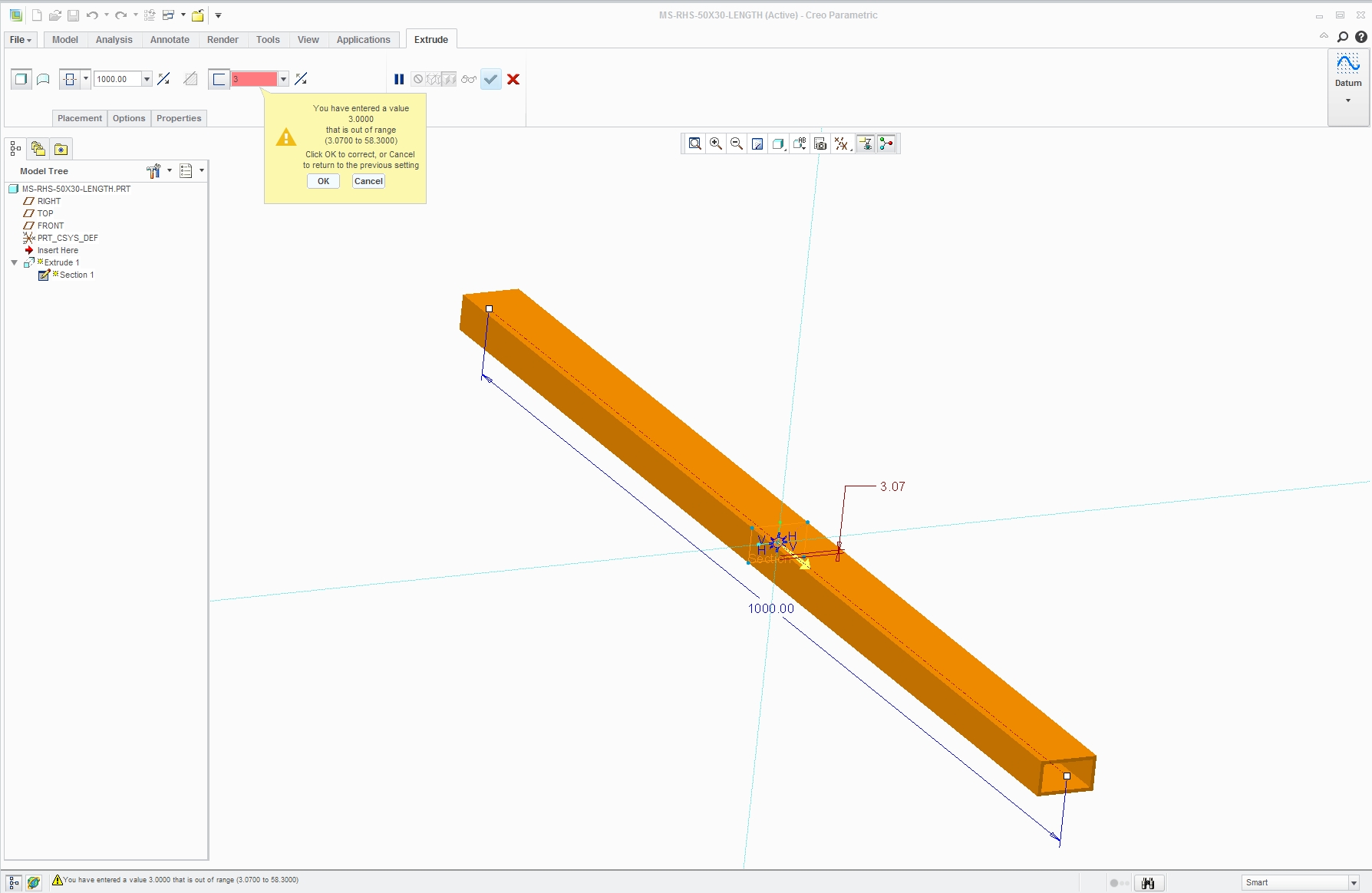Open the Analysis ribbon tab
The width and height of the screenshot is (1372, 893).
pos(114,40)
